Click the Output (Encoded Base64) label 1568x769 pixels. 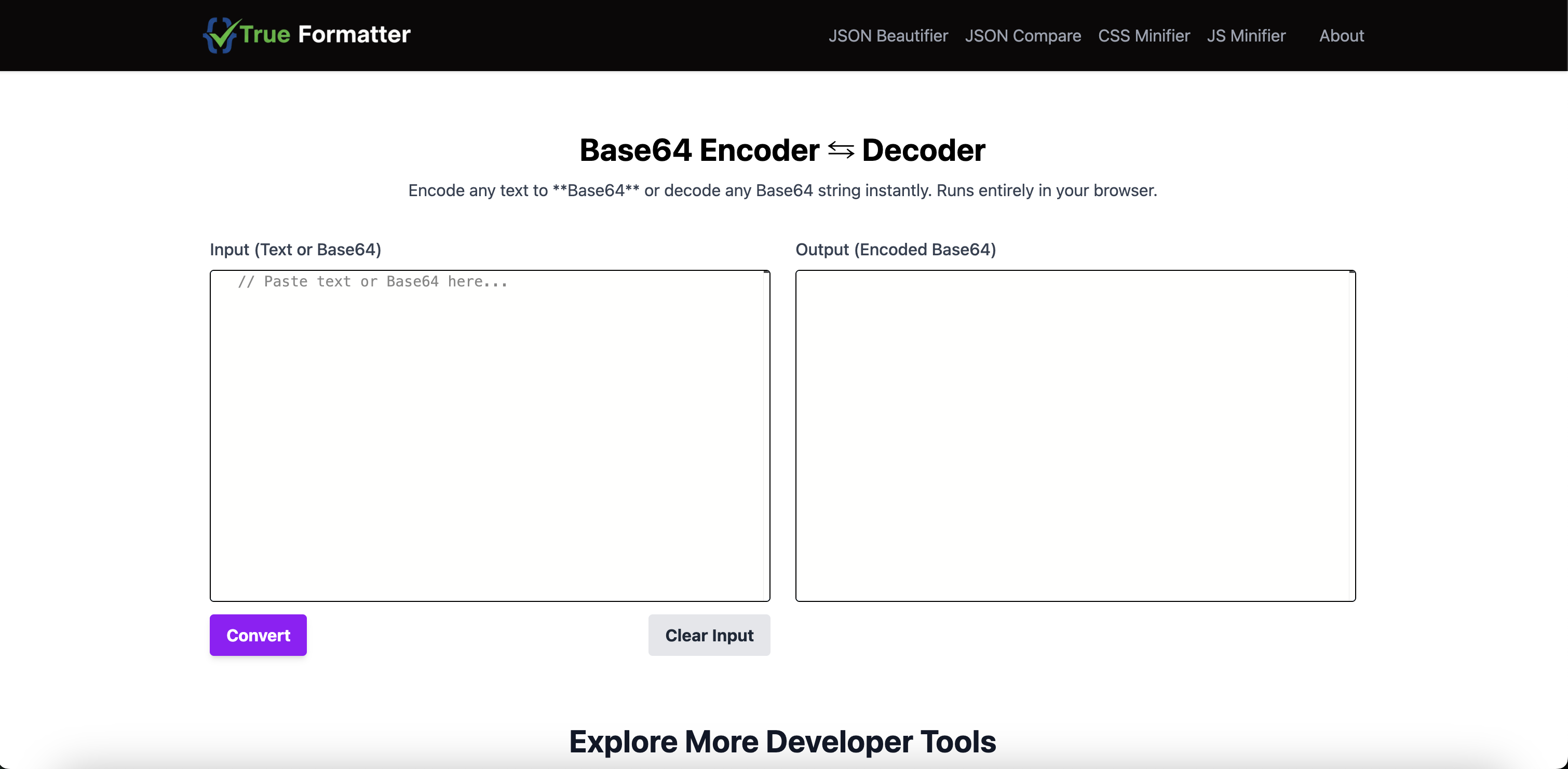pos(896,250)
